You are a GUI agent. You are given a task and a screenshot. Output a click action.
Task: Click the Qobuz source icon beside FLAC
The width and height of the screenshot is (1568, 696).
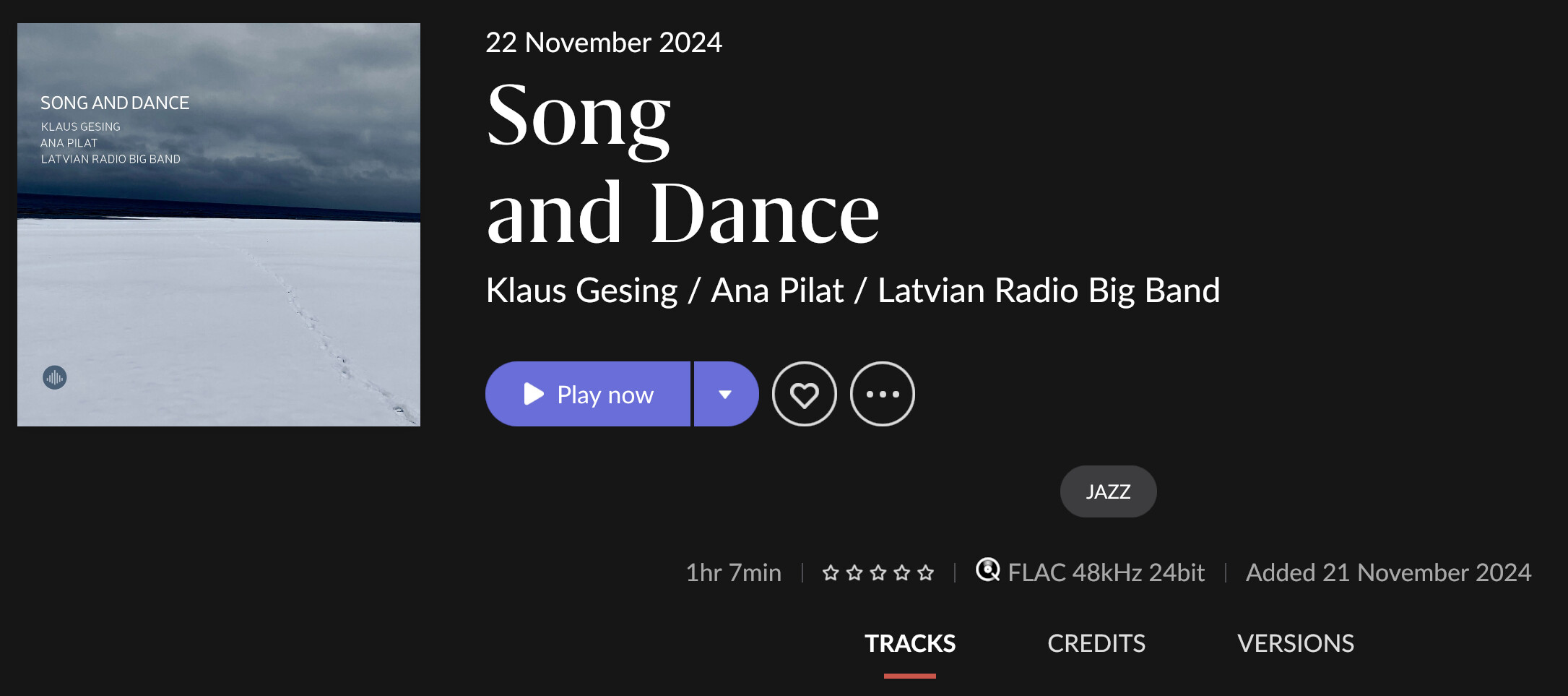click(x=987, y=570)
